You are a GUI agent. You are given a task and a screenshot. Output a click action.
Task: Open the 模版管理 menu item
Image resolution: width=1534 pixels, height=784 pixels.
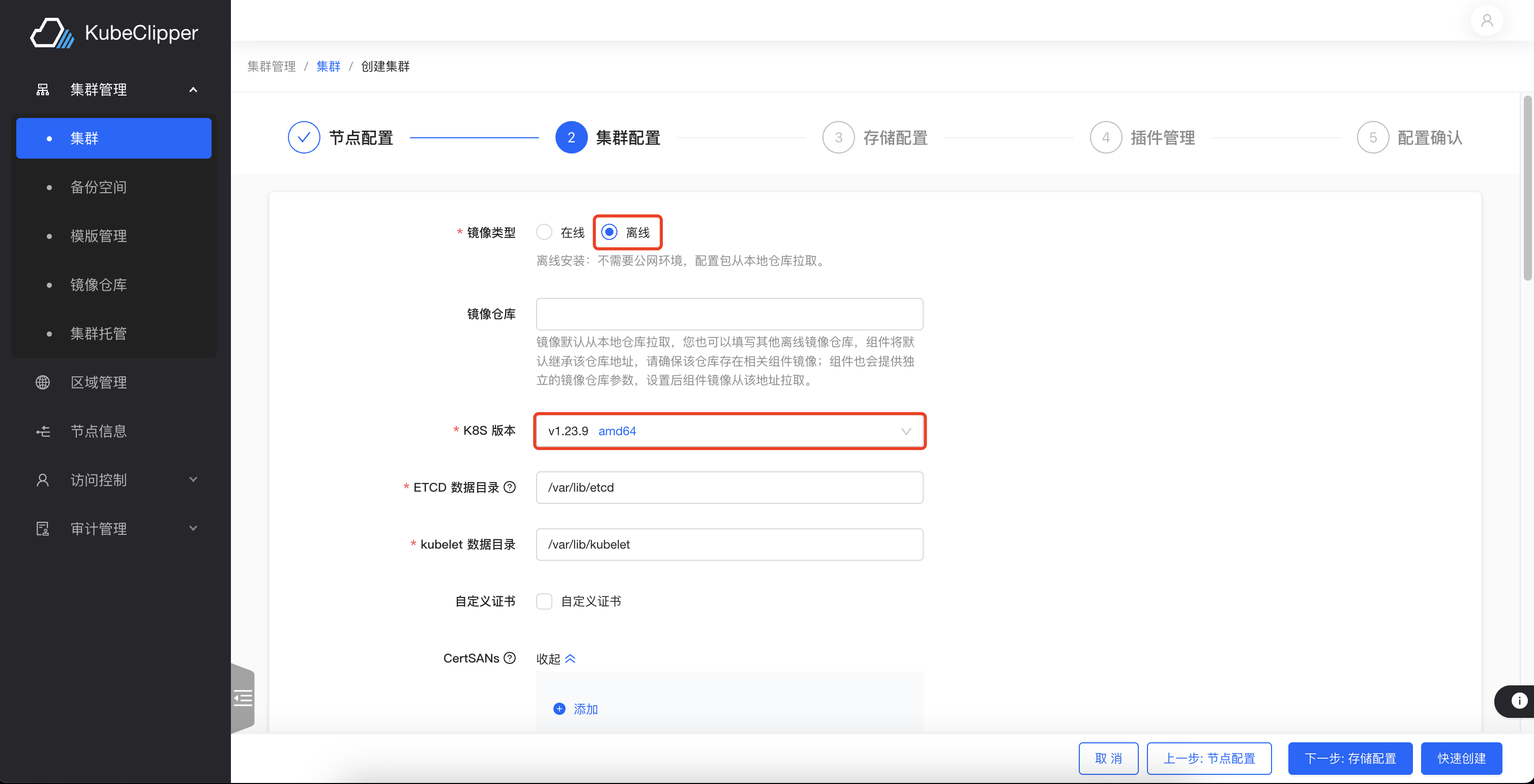[x=114, y=236]
